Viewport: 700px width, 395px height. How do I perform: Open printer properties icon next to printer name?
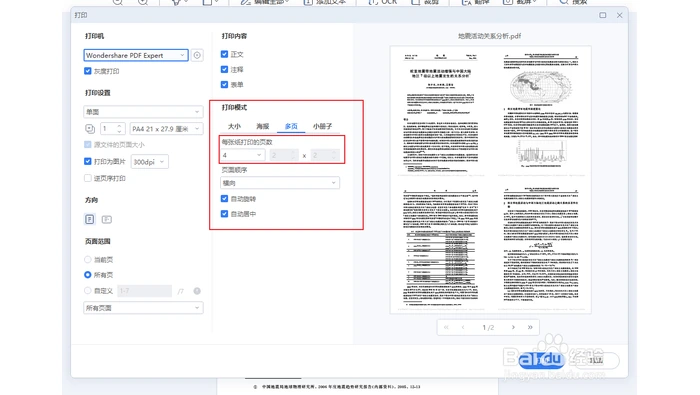pyautogui.click(x=197, y=55)
